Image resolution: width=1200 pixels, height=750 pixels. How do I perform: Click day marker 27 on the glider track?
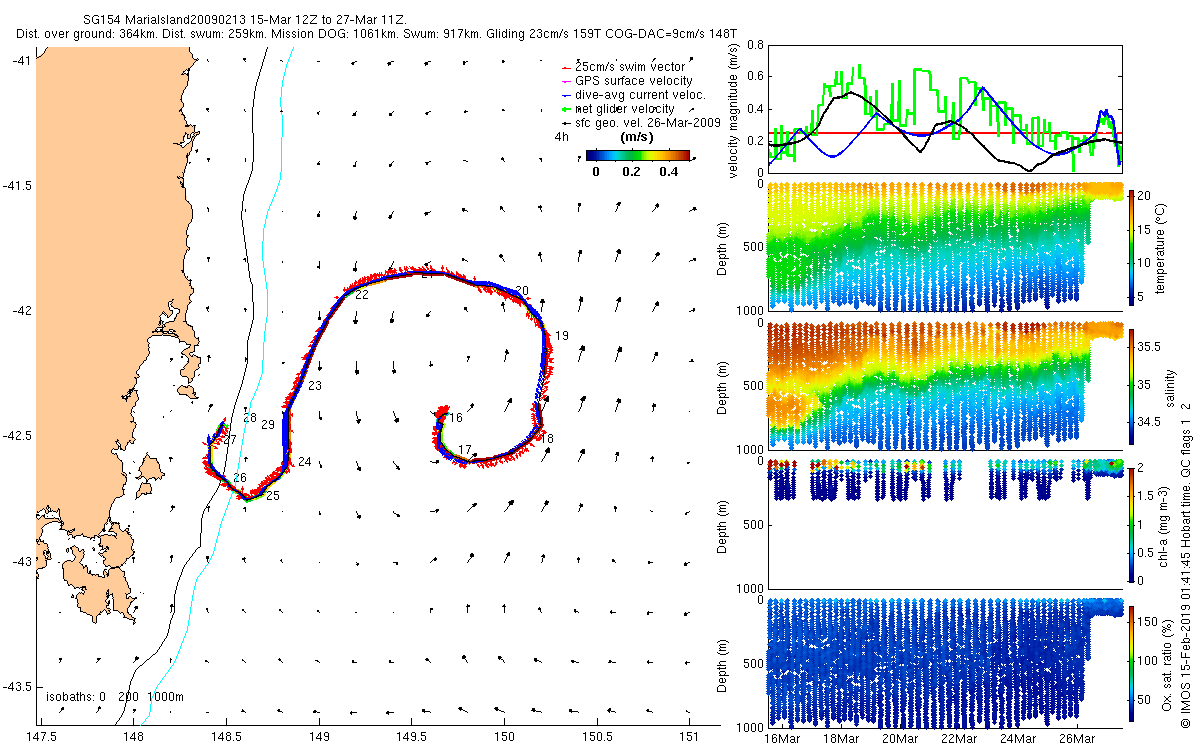click(230, 440)
